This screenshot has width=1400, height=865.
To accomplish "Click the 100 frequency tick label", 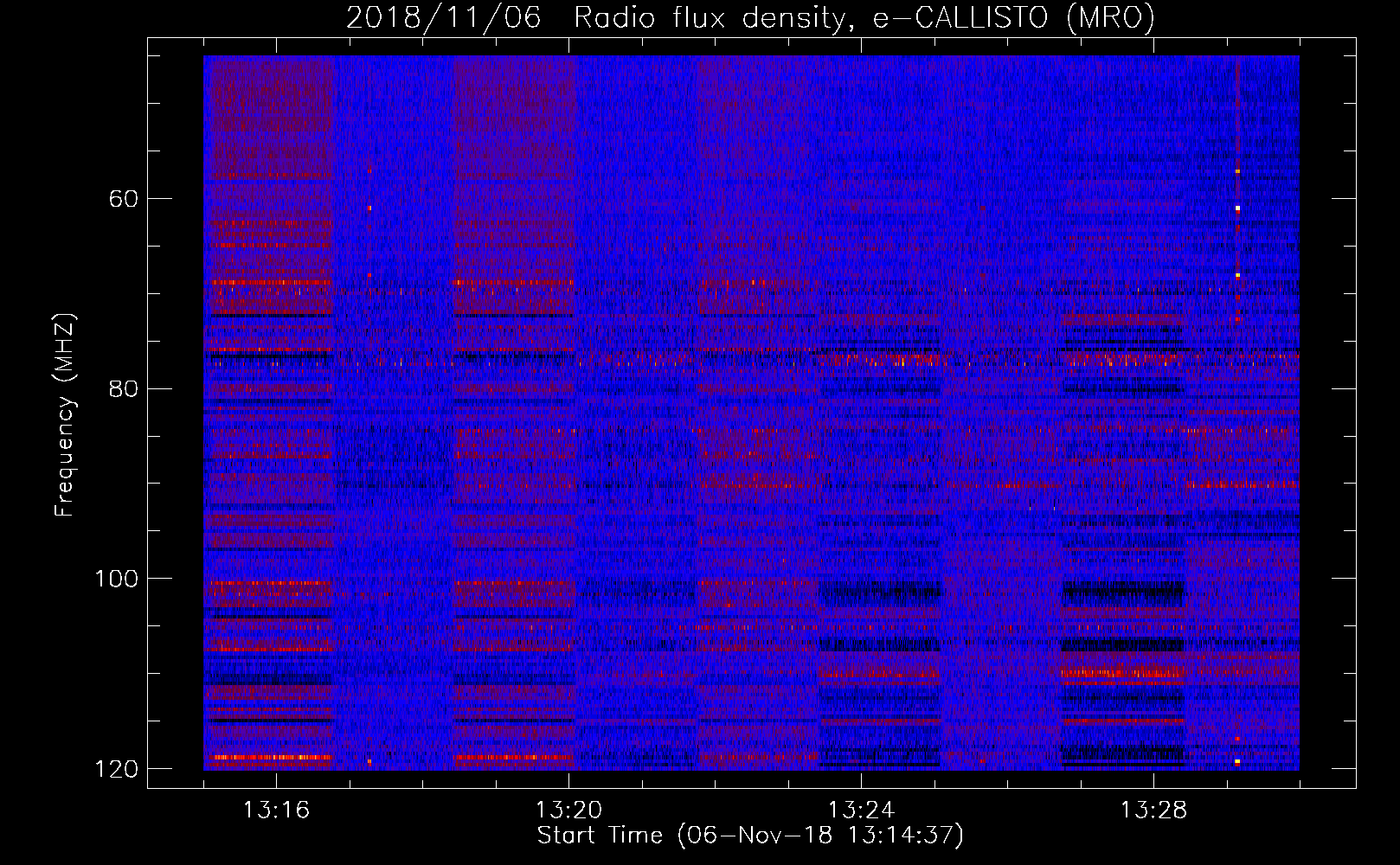I will 116,579.
